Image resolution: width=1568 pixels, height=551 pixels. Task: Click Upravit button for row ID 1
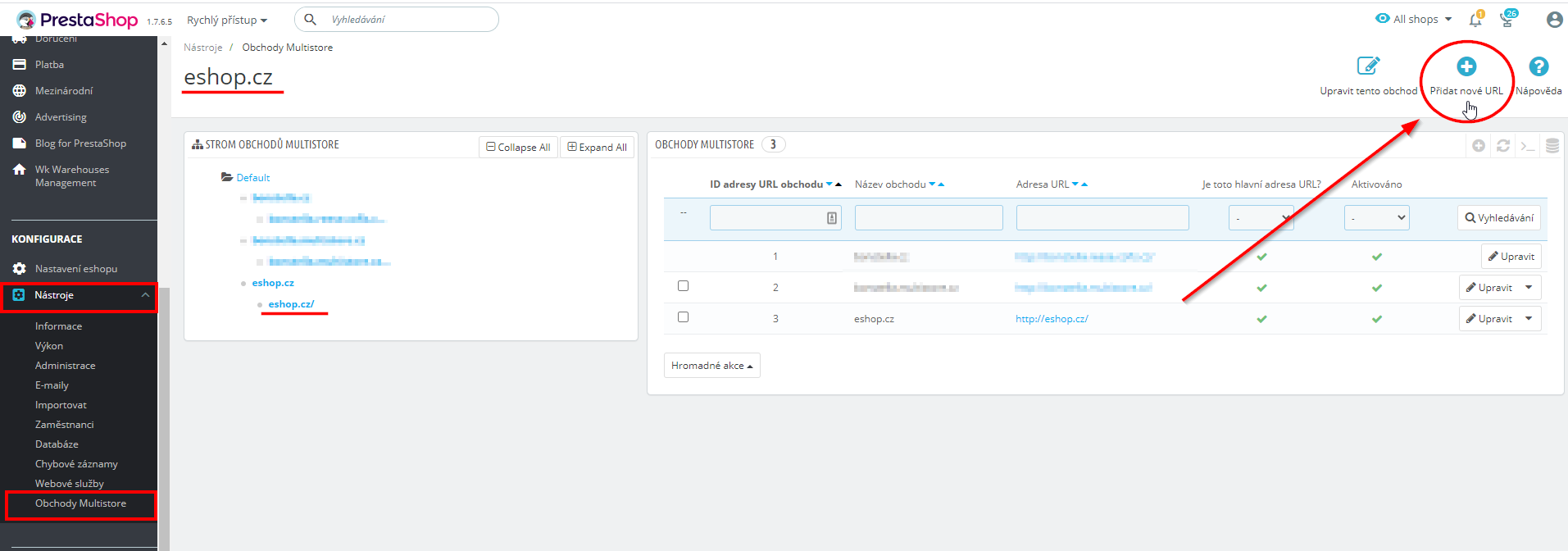1511,257
